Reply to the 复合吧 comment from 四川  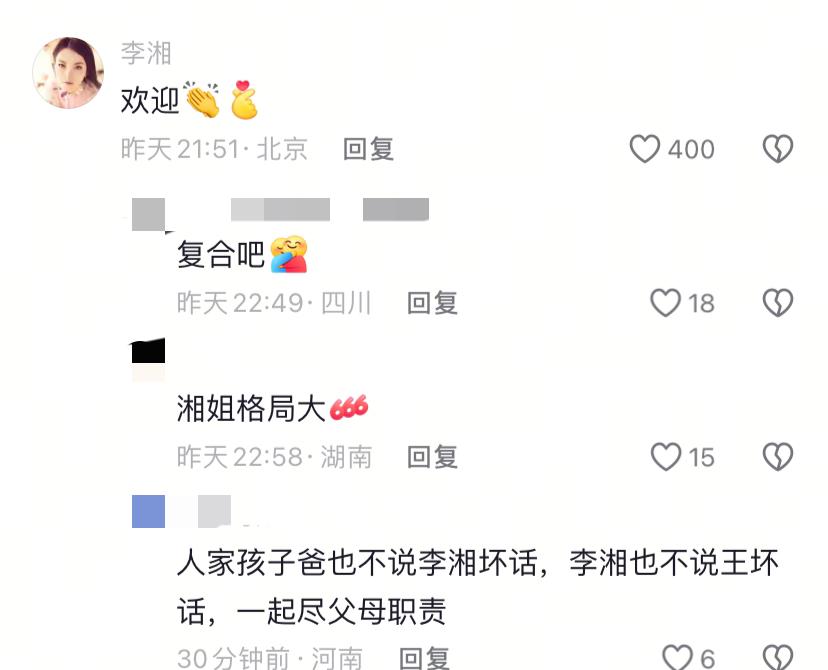pos(432,303)
